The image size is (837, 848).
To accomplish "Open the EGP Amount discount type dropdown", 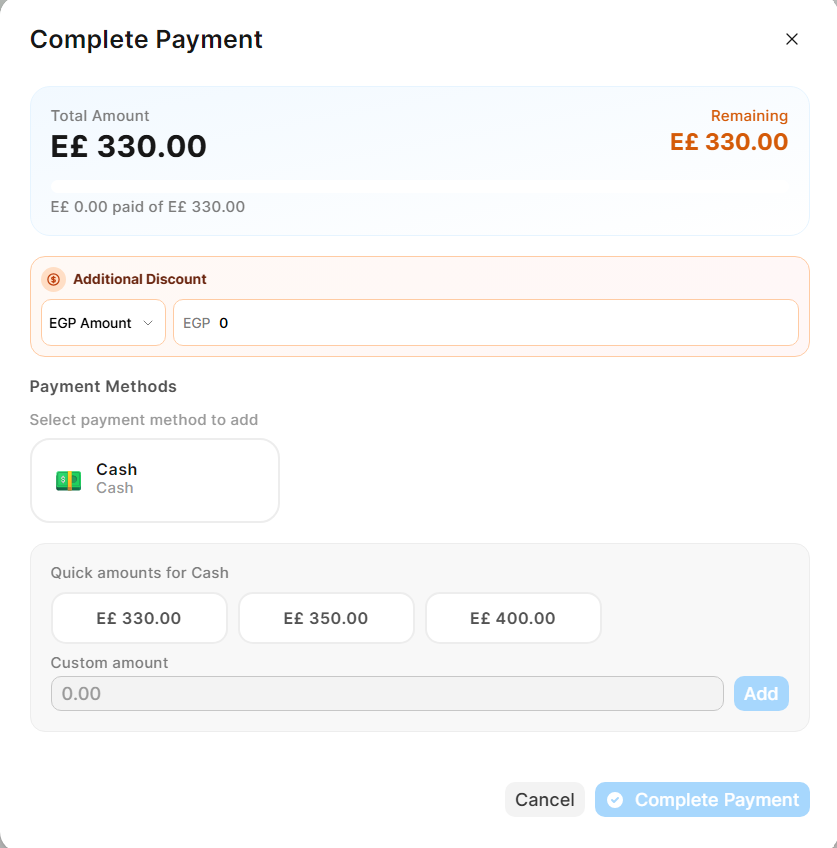I will [x=102, y=323].
